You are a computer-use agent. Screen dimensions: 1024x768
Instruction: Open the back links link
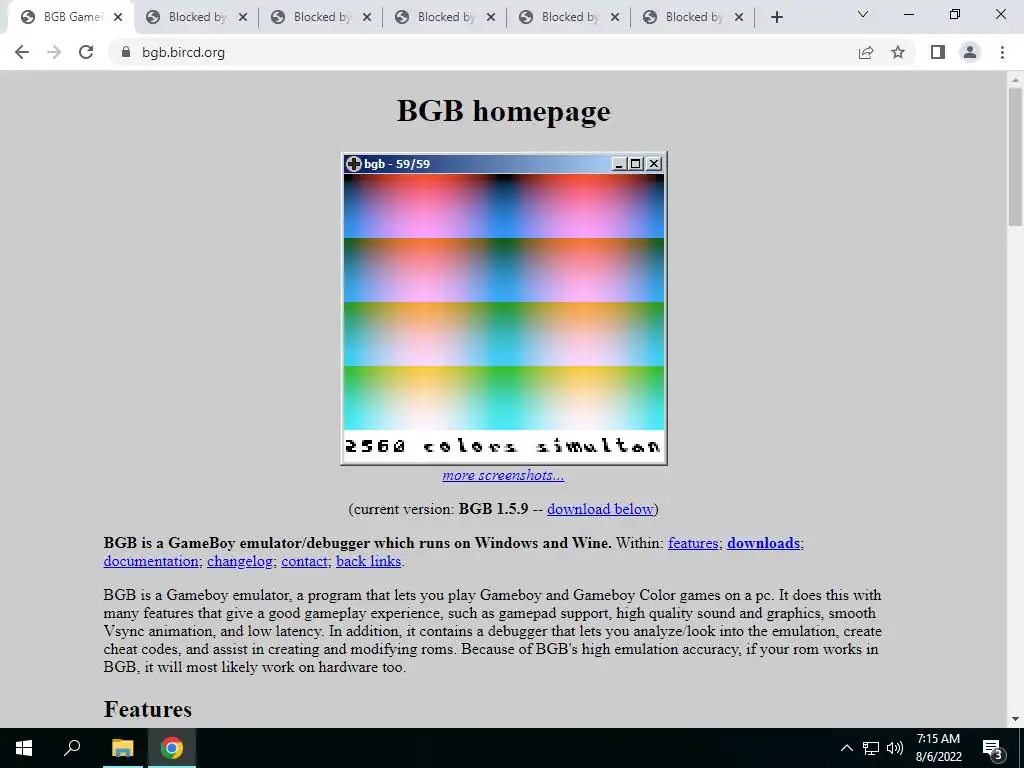368,561
